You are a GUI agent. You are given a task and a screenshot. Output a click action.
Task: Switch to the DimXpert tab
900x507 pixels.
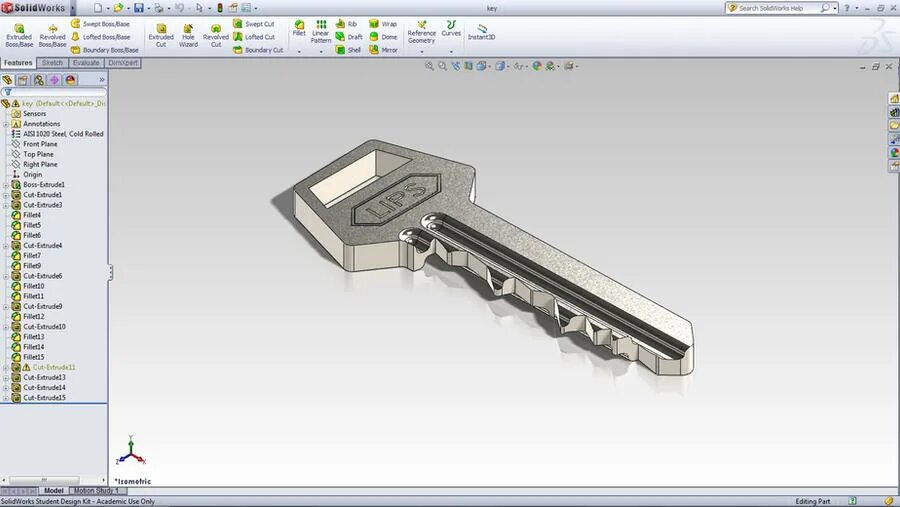123,63
